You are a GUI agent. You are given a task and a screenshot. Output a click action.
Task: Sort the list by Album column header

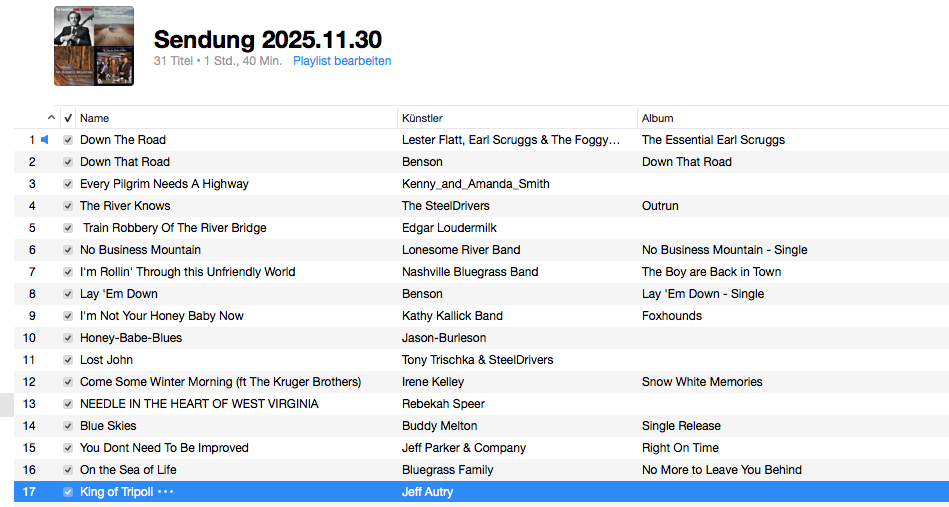click(x=658, y=118)
